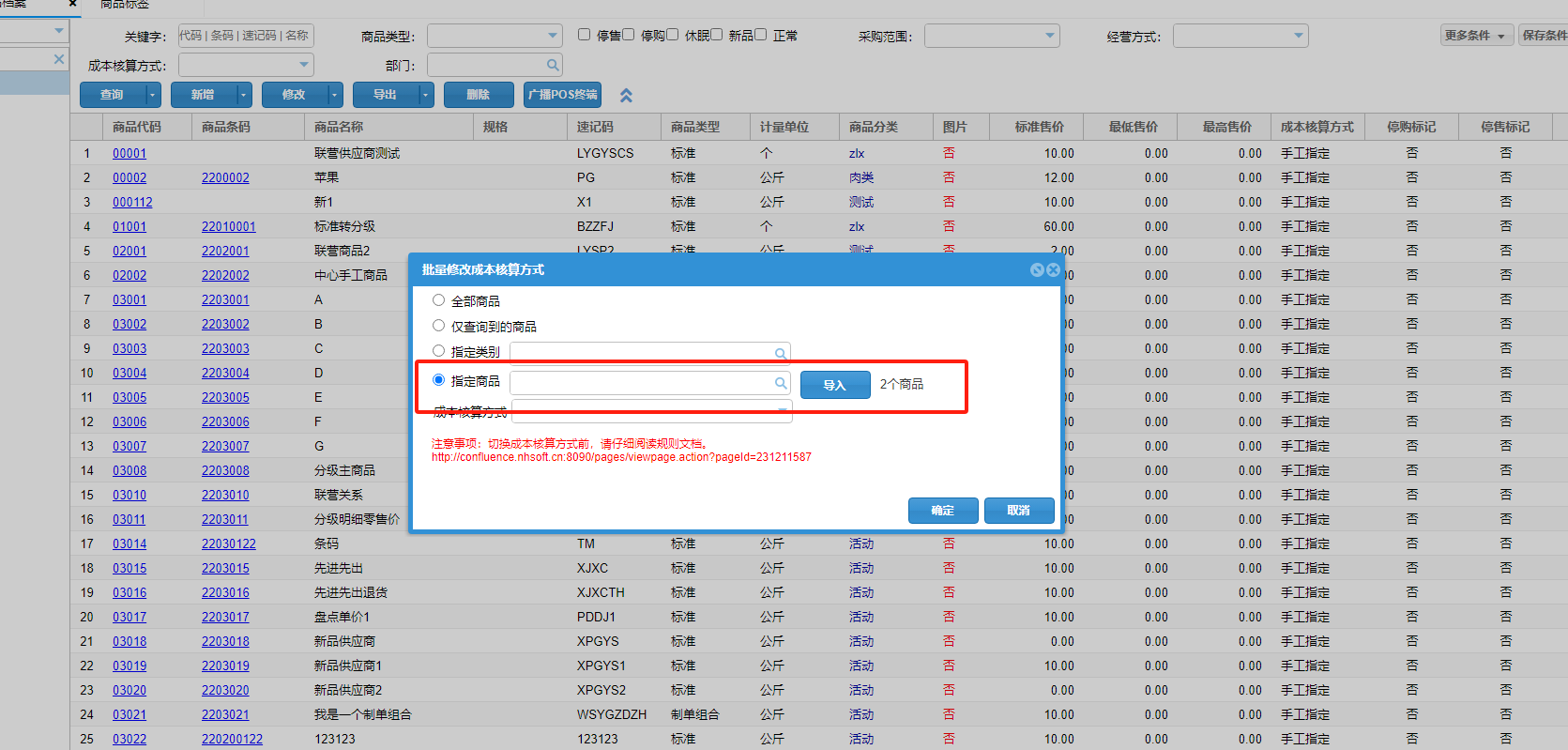Tick the 新品 checkbox
The height and width of the screenshot is (750, 1568).
(x=716, y=35)
